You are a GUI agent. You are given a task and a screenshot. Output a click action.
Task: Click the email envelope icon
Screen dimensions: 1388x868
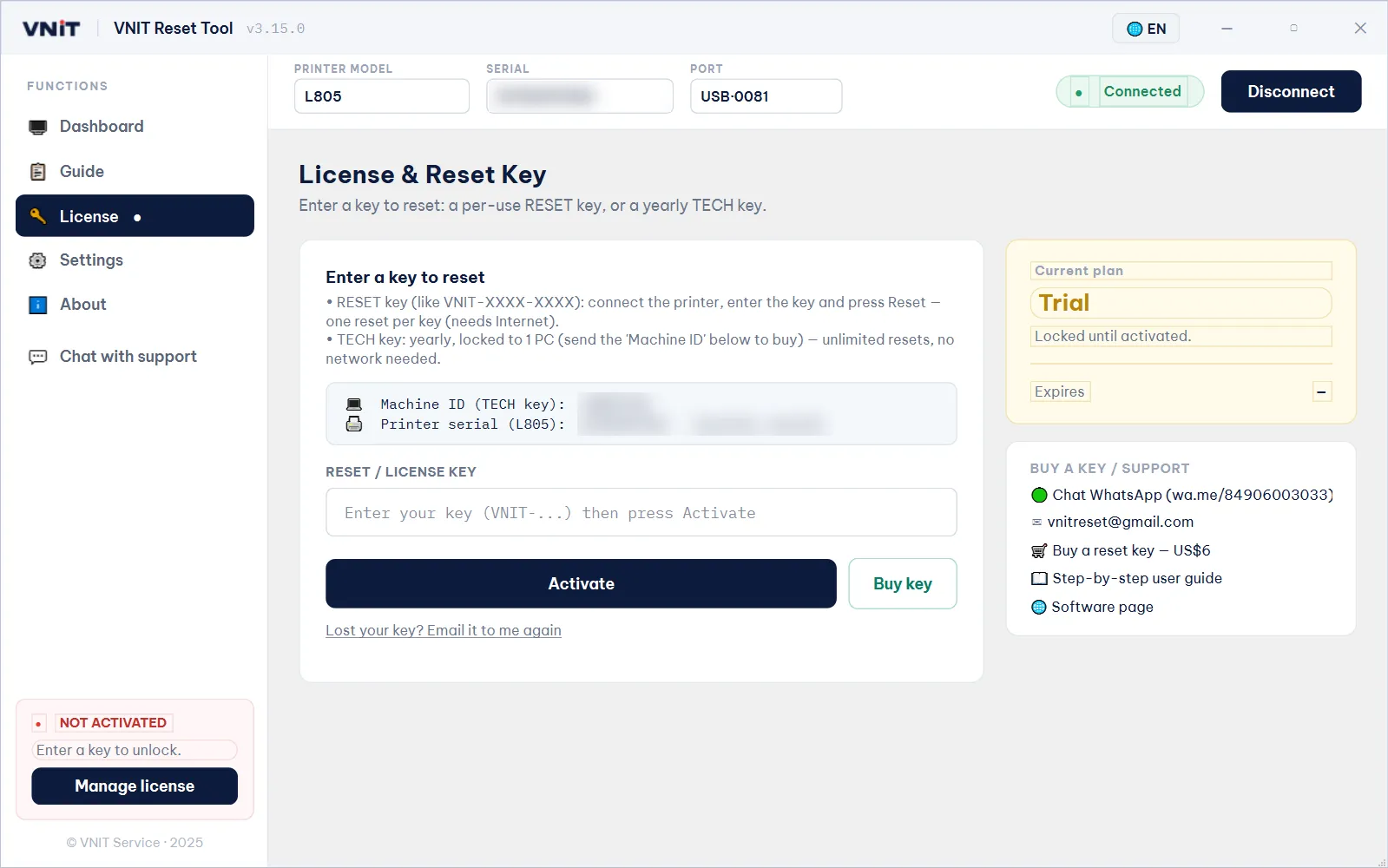point(1036,523)
